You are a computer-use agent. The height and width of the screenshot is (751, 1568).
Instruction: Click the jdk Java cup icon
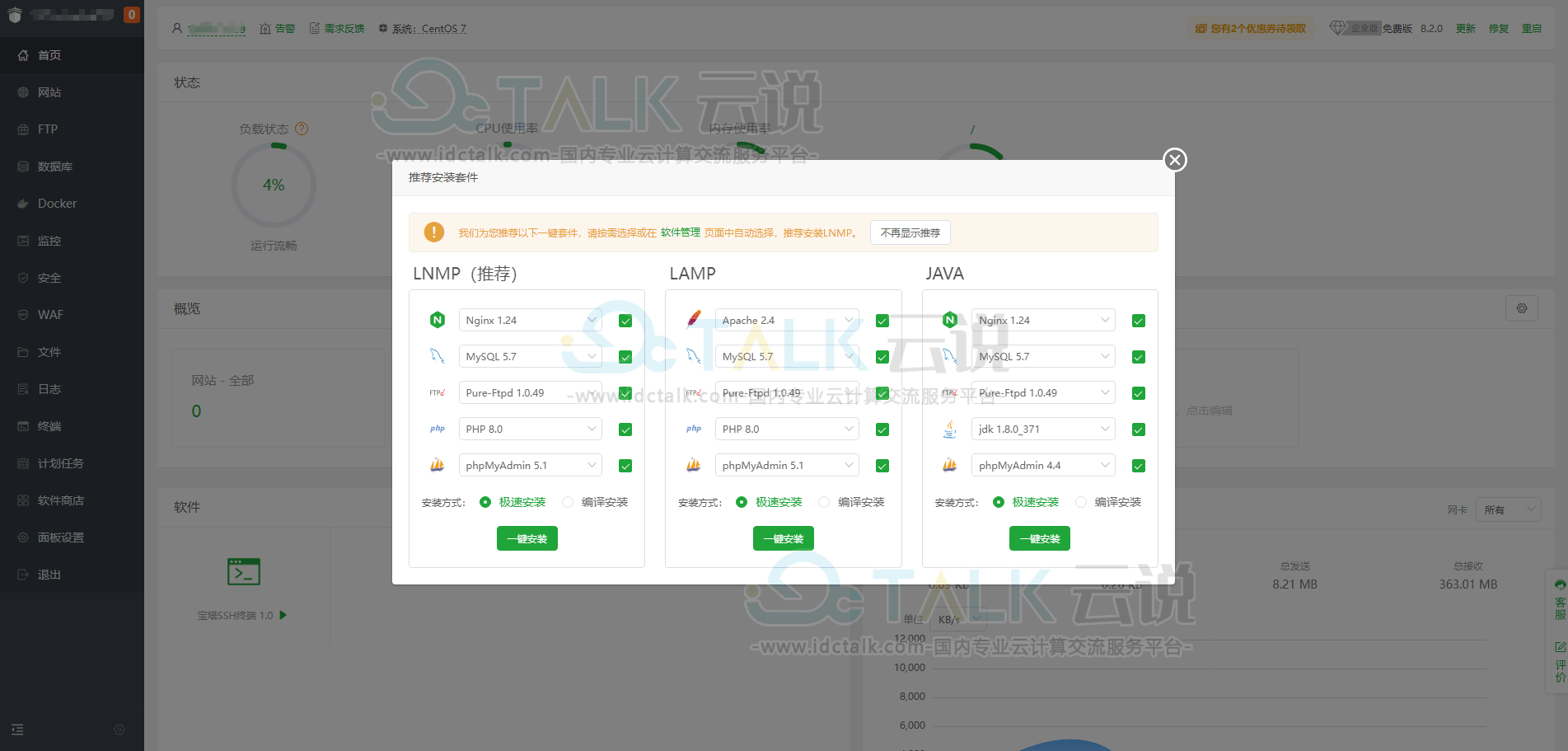[950, 429]
